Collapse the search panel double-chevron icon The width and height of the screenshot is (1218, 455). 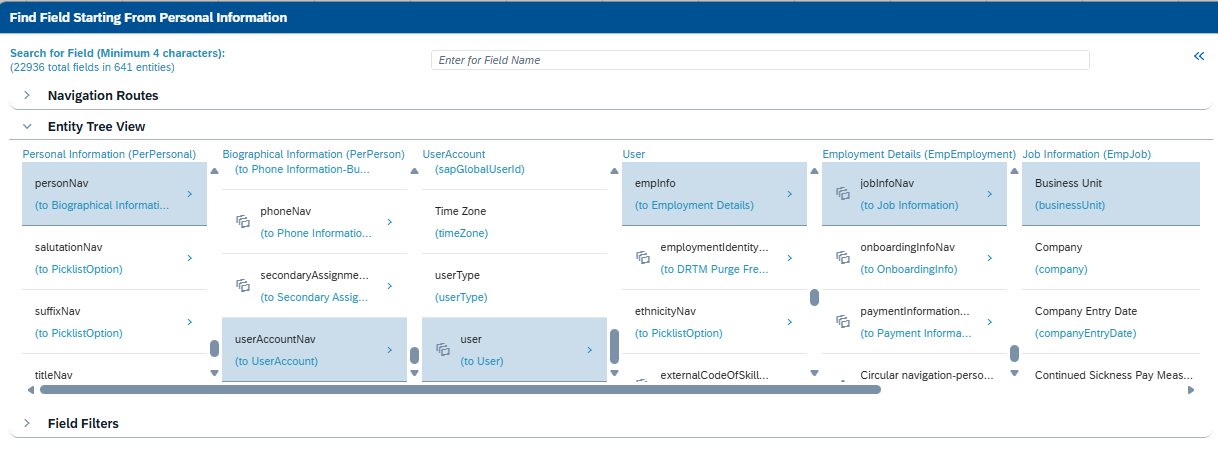(1199, 57)
